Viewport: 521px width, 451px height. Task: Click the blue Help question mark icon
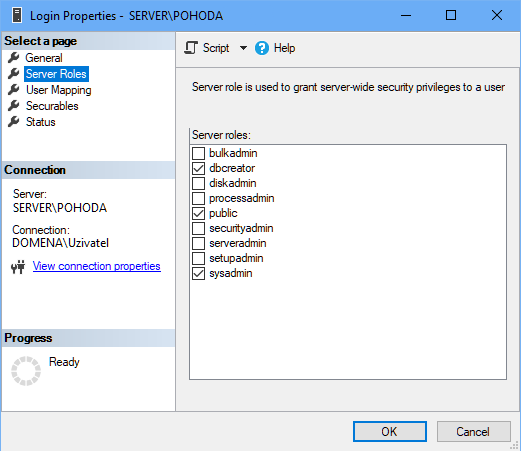coord(262,48)
